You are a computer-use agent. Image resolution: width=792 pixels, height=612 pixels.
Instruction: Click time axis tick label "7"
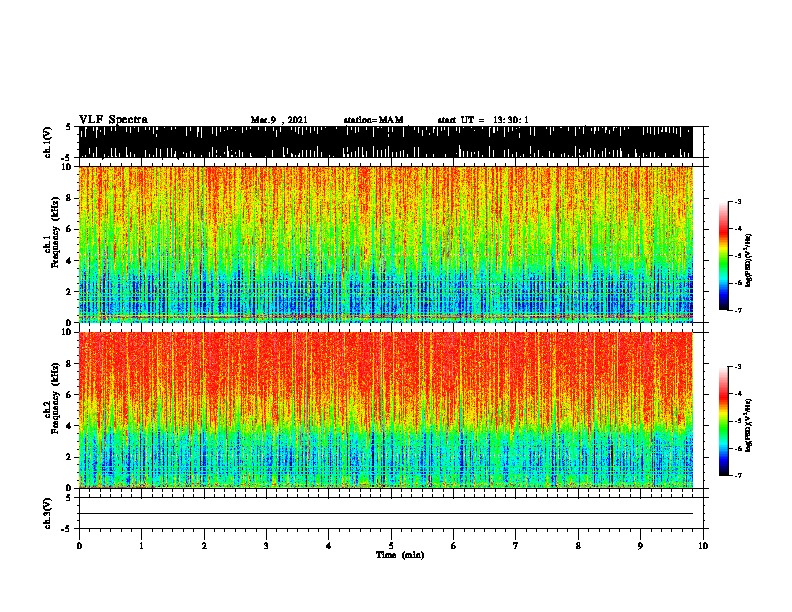click(x=516, y=546)
